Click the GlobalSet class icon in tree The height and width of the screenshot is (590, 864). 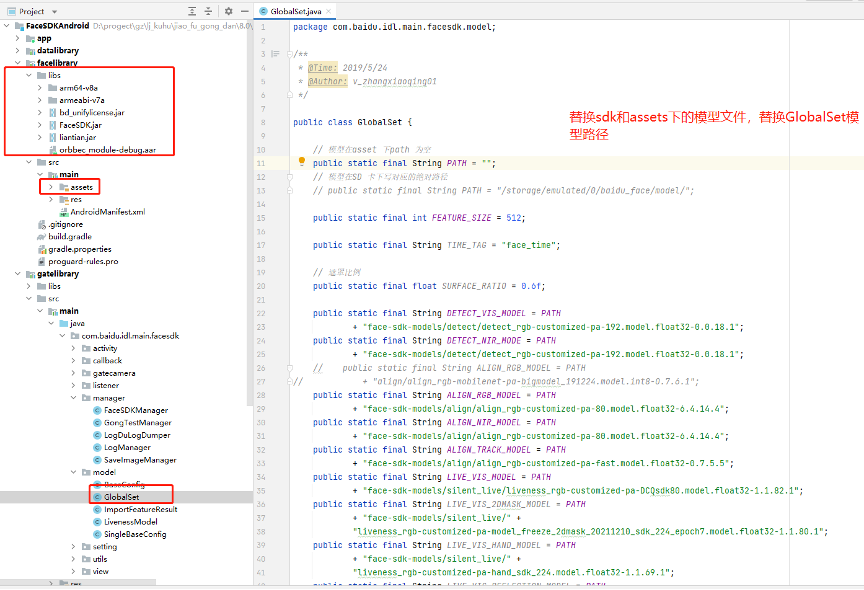tap(98, 497)
